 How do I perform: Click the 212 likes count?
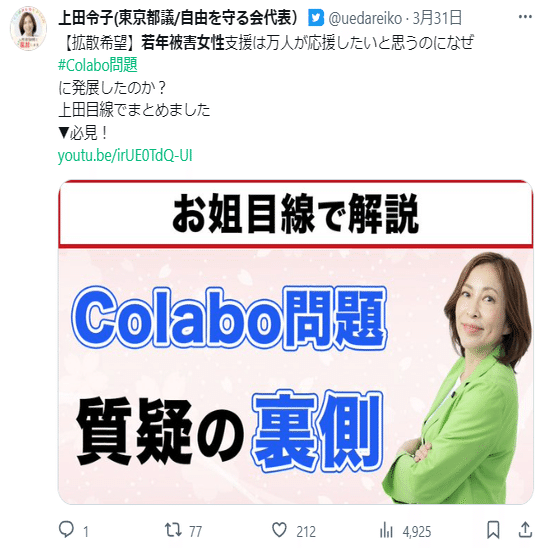(306, 532)
